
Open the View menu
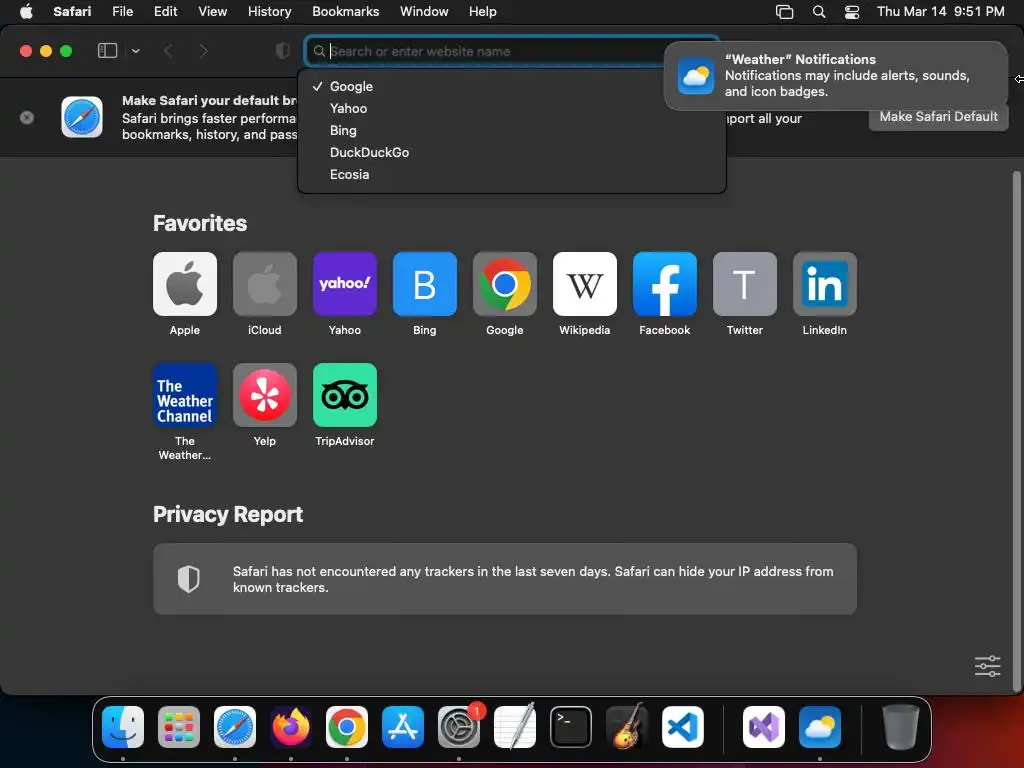[212, 12]
